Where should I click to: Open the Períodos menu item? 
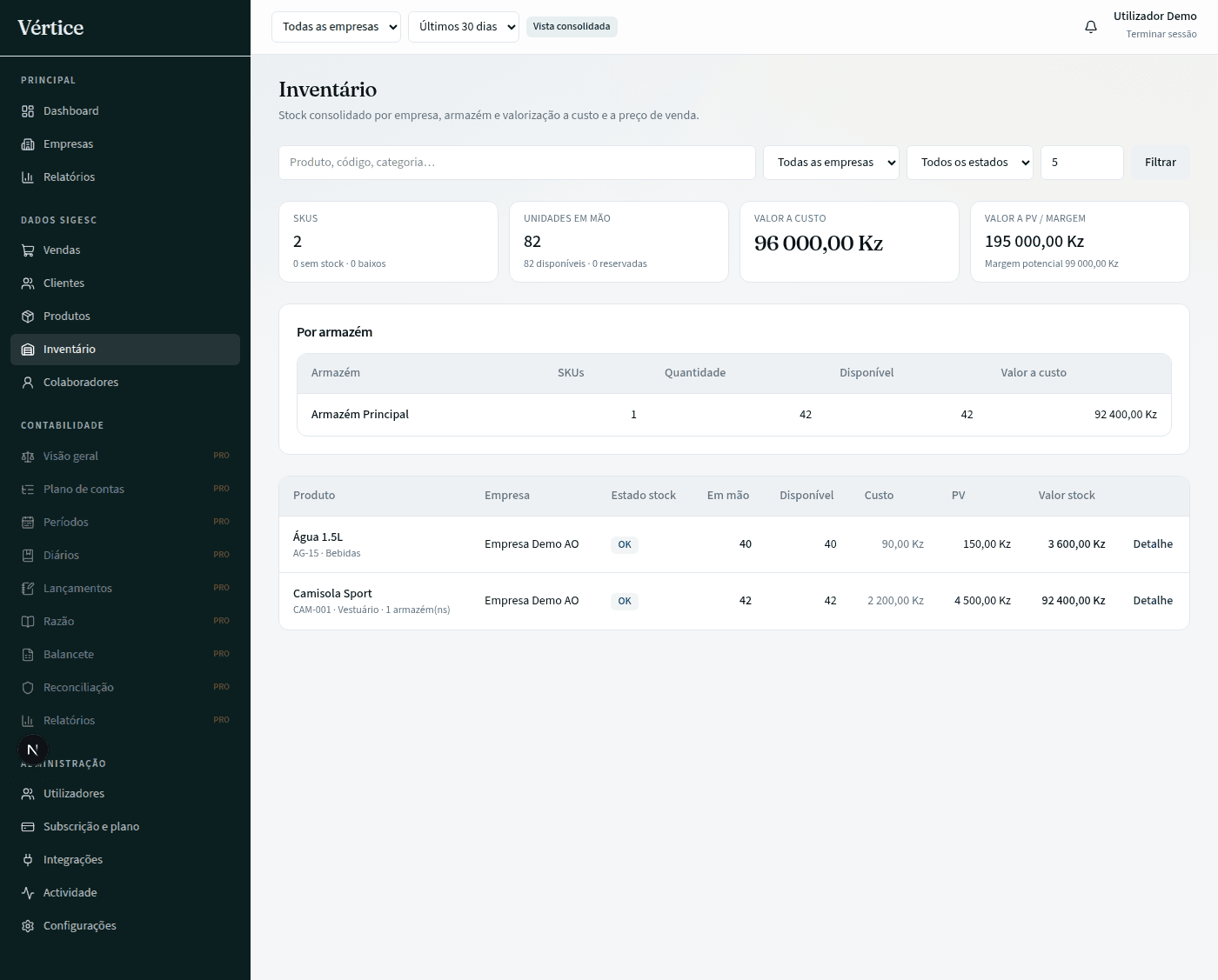click(x=125, y=523)
